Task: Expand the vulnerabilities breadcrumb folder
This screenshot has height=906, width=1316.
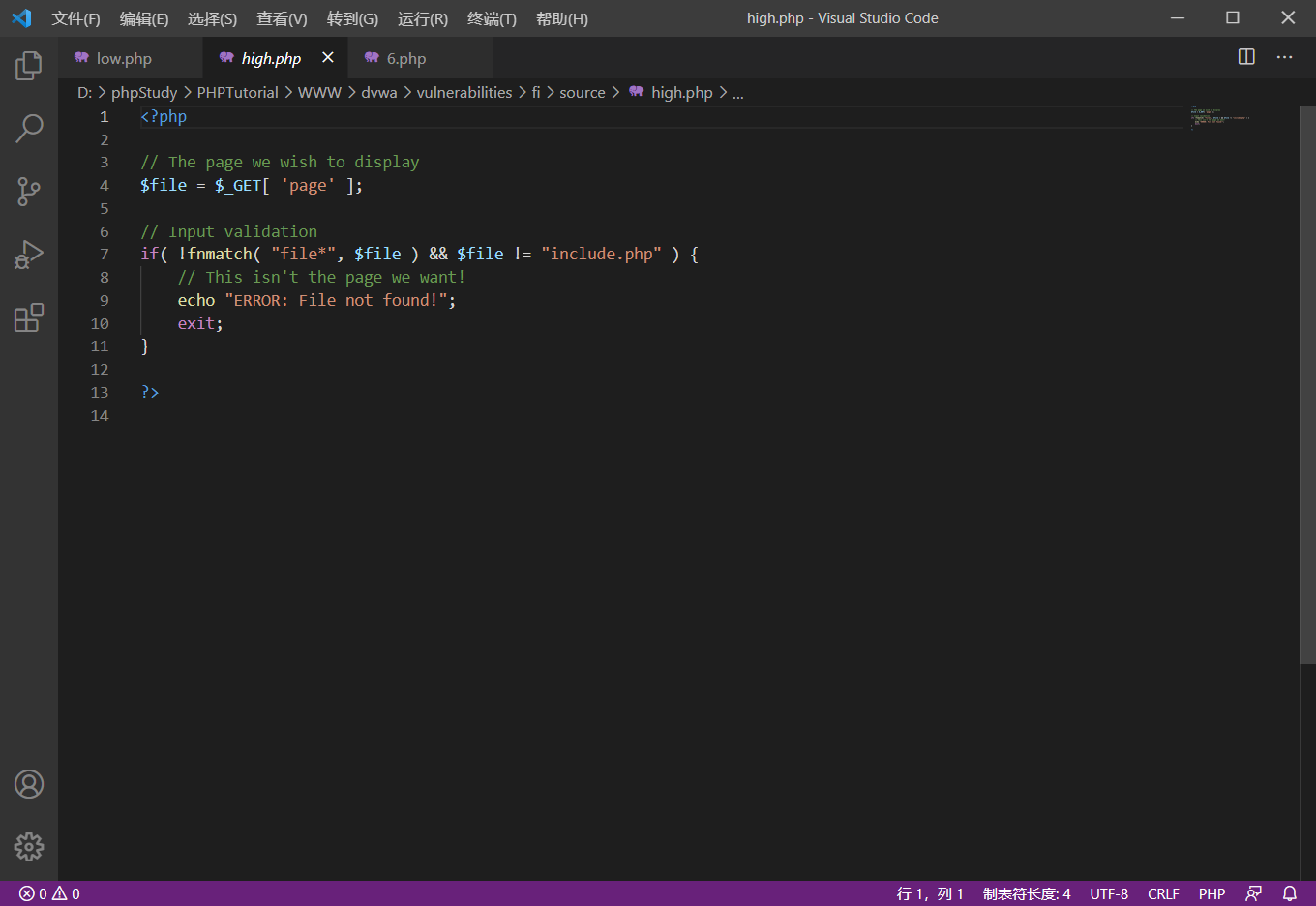Action: [464, 93]
